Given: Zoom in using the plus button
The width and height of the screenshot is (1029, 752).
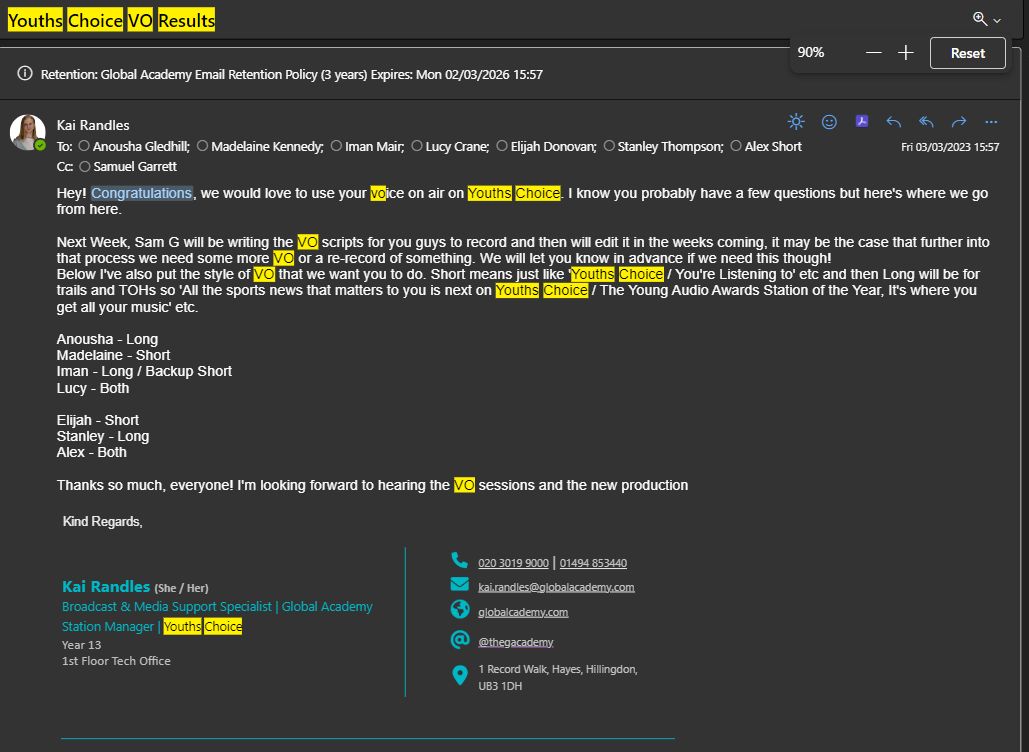Looking at the screenshot, I should [x=906, y=53].
